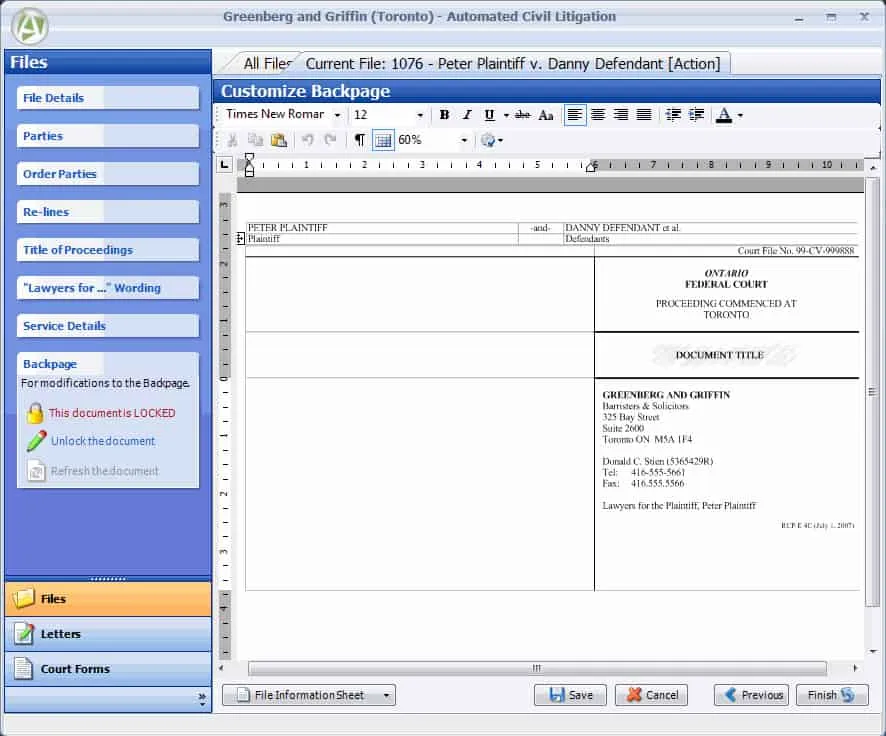Open underline style dropdown arrow
This screenshot has height=736, width=886.
506,116
